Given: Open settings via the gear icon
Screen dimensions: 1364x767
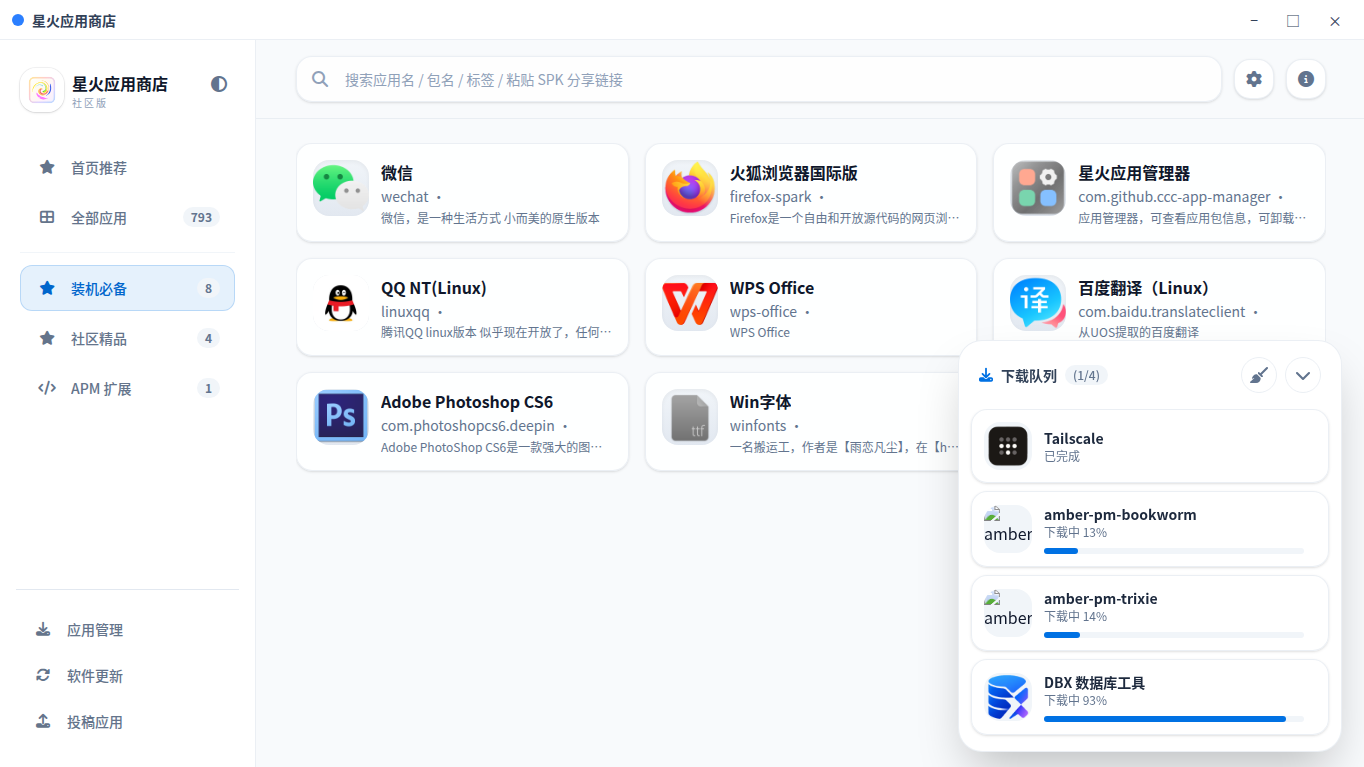Looking at the screenshot, I should point(1254,79).
